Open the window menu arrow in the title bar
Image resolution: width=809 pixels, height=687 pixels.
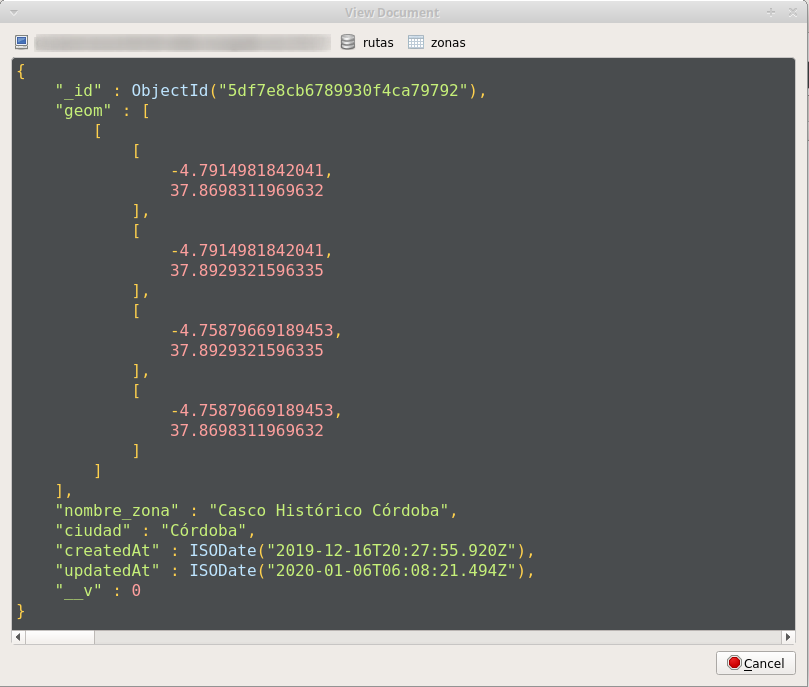11,12
